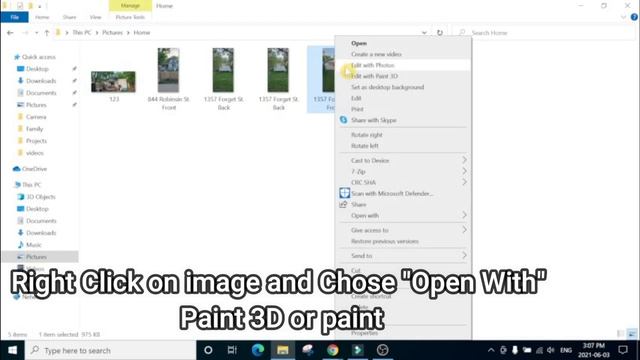Image resolution: width=640 pixels, height=360 pixels.
Task: Select OneDrive in navigation pane
Action: point(34,169)
